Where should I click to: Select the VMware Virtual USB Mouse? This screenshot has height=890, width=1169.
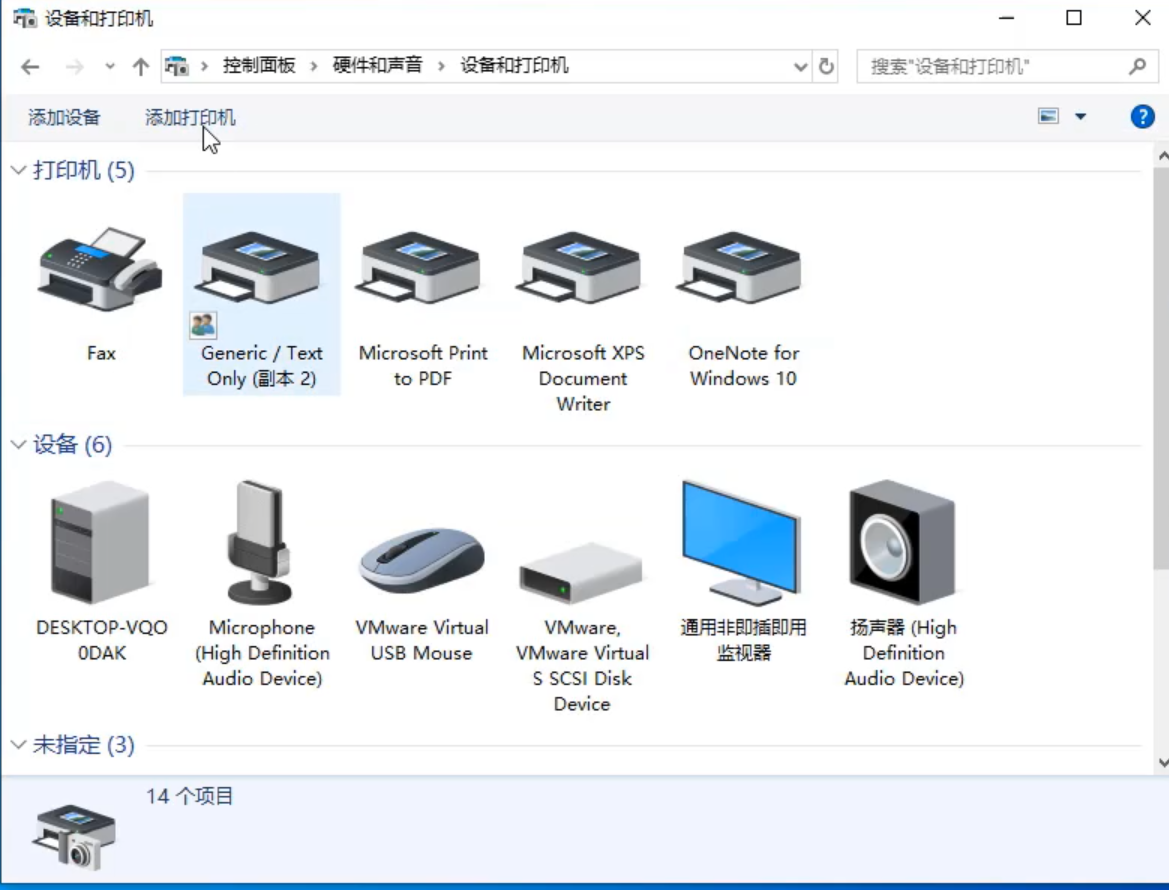pos(421,560)
